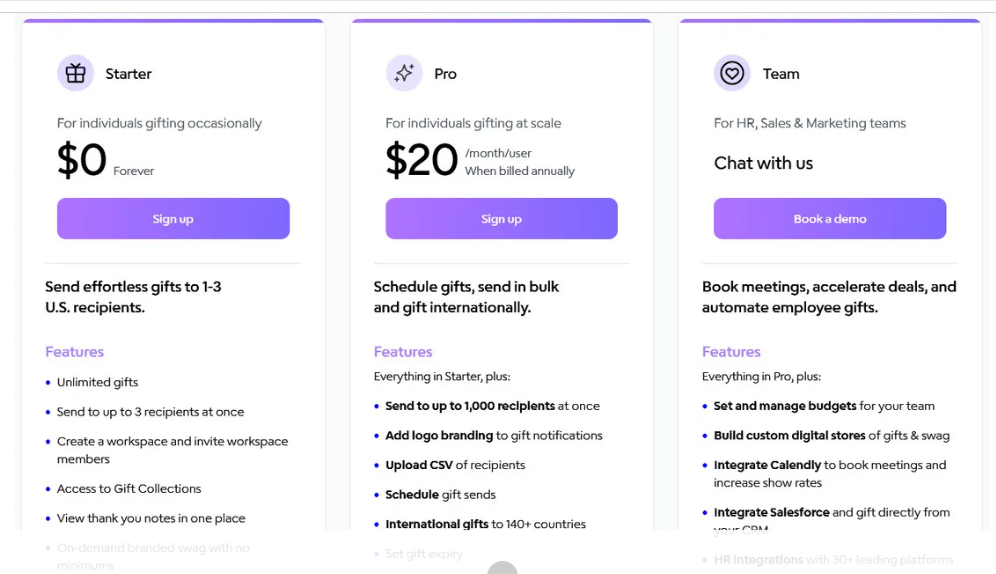Click the gray circle at page bottom
The width and height of the screenshot is (996, 574).
pyautogui.click(x=502, y=569)
